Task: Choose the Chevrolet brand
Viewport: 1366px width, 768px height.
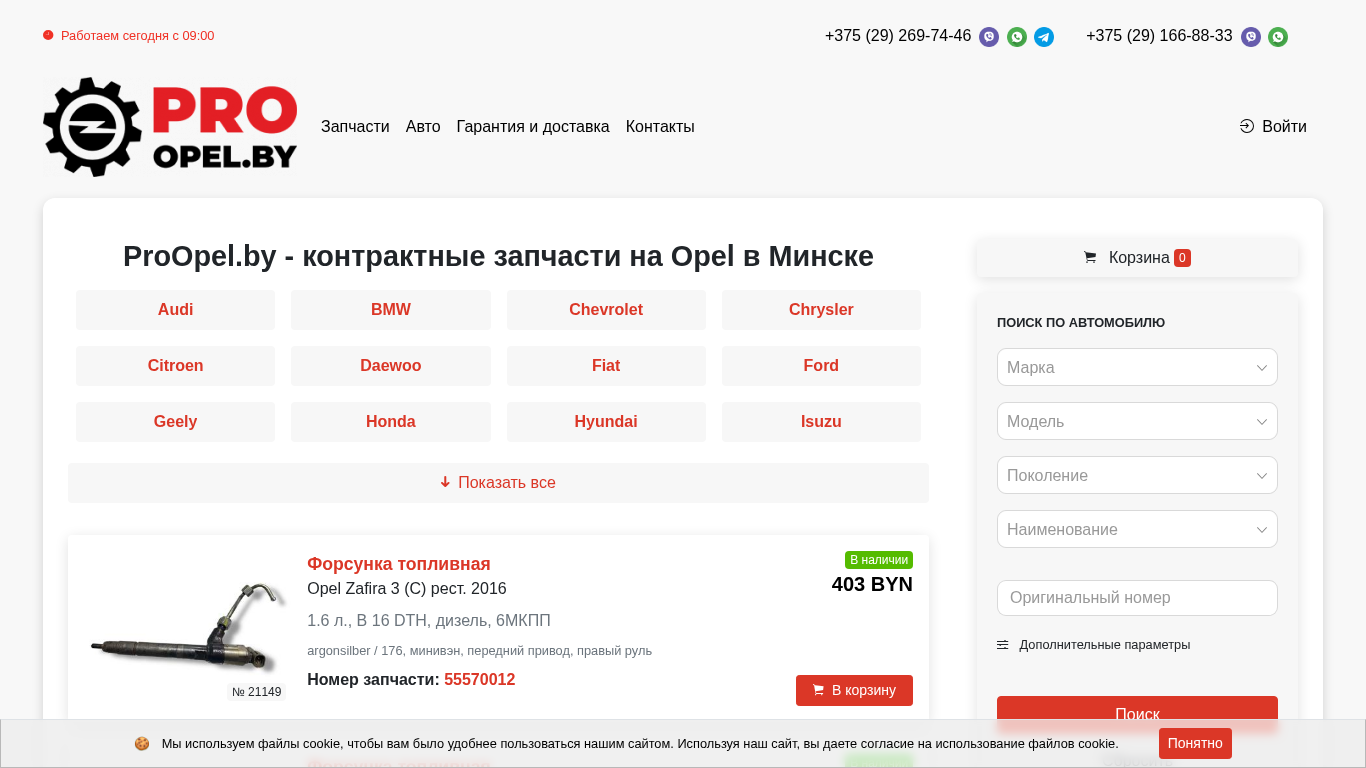Action: (x=606, y=310)
